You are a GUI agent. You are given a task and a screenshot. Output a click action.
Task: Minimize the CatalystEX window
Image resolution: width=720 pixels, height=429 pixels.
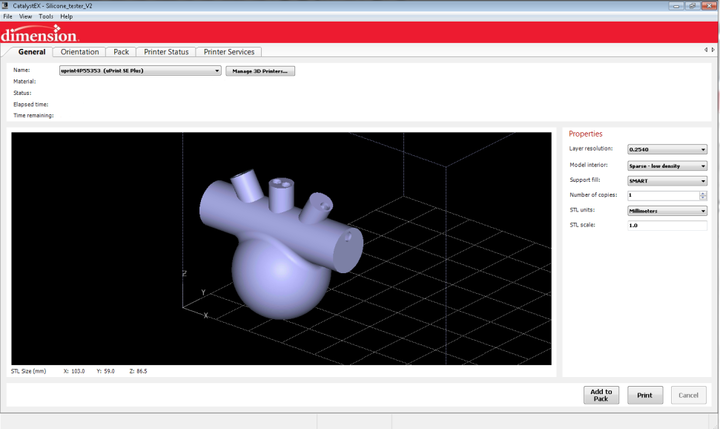coord(676,6)
